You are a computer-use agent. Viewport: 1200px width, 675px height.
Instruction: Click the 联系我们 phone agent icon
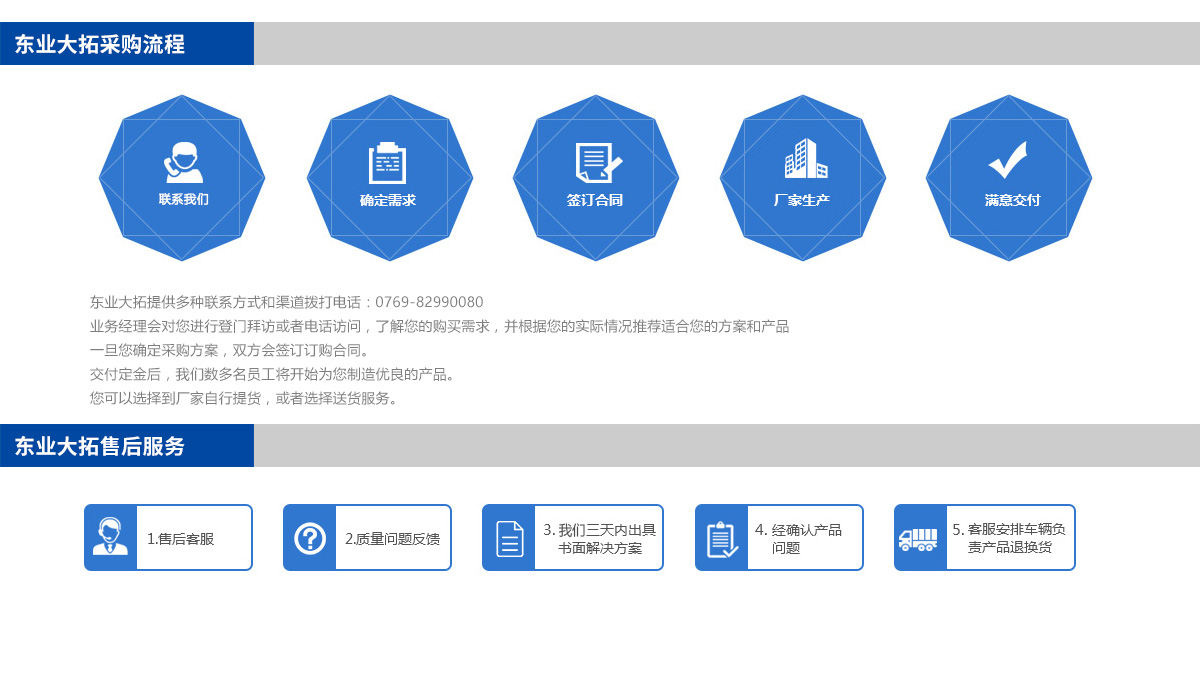183,162
